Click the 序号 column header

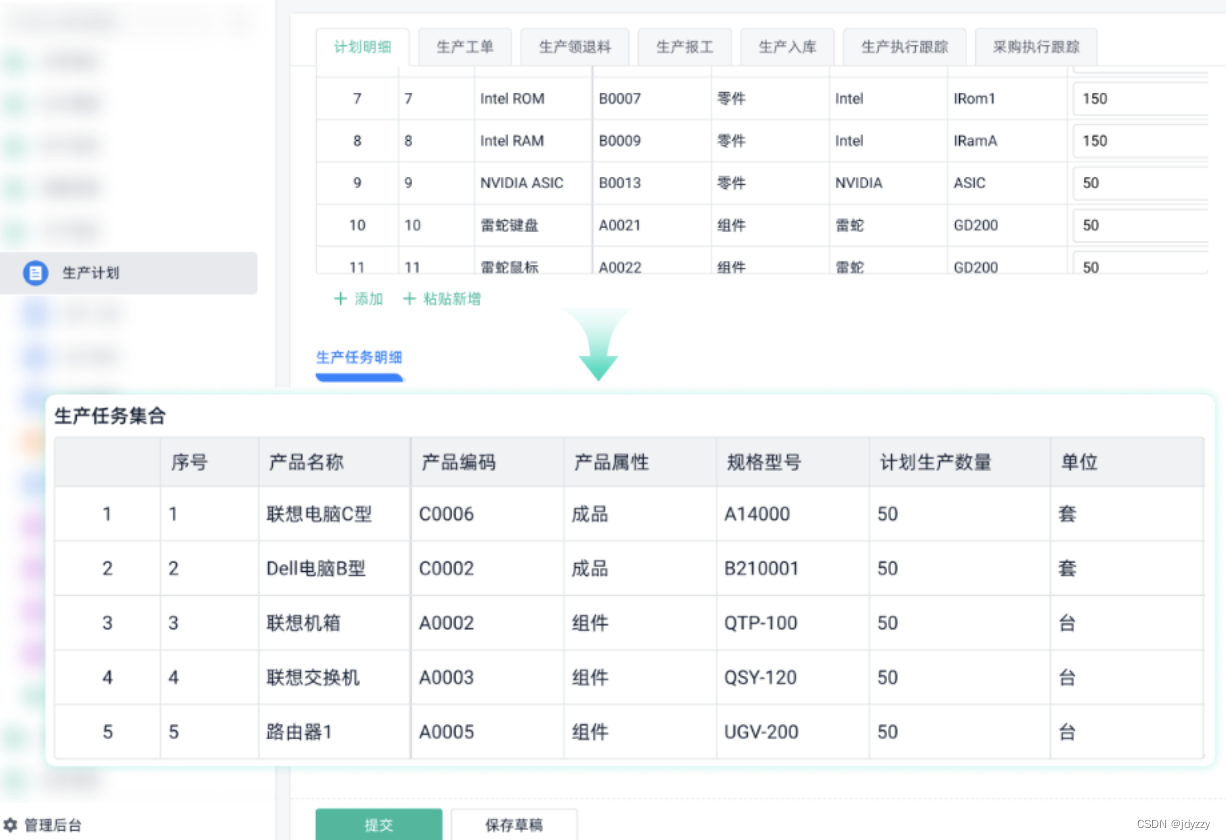point(210,462)
